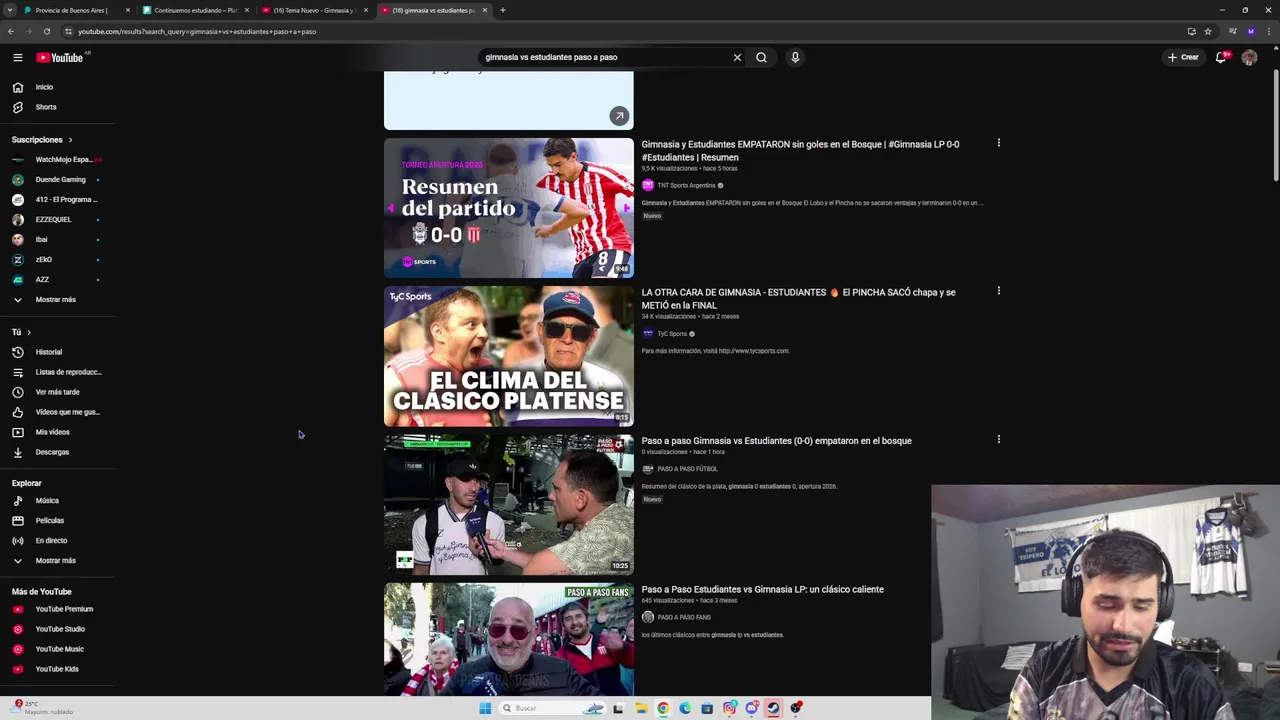The image size is (1280, 720).
Task: Bookmark this page with the star icon
Action: 1208,31
